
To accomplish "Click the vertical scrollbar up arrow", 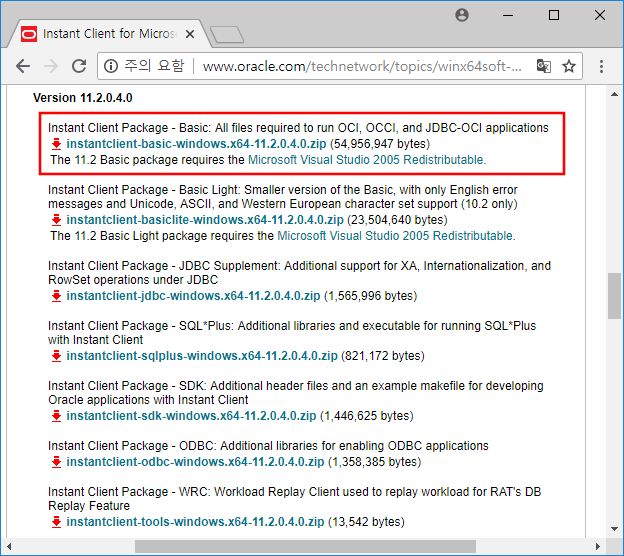I will 614,94.
